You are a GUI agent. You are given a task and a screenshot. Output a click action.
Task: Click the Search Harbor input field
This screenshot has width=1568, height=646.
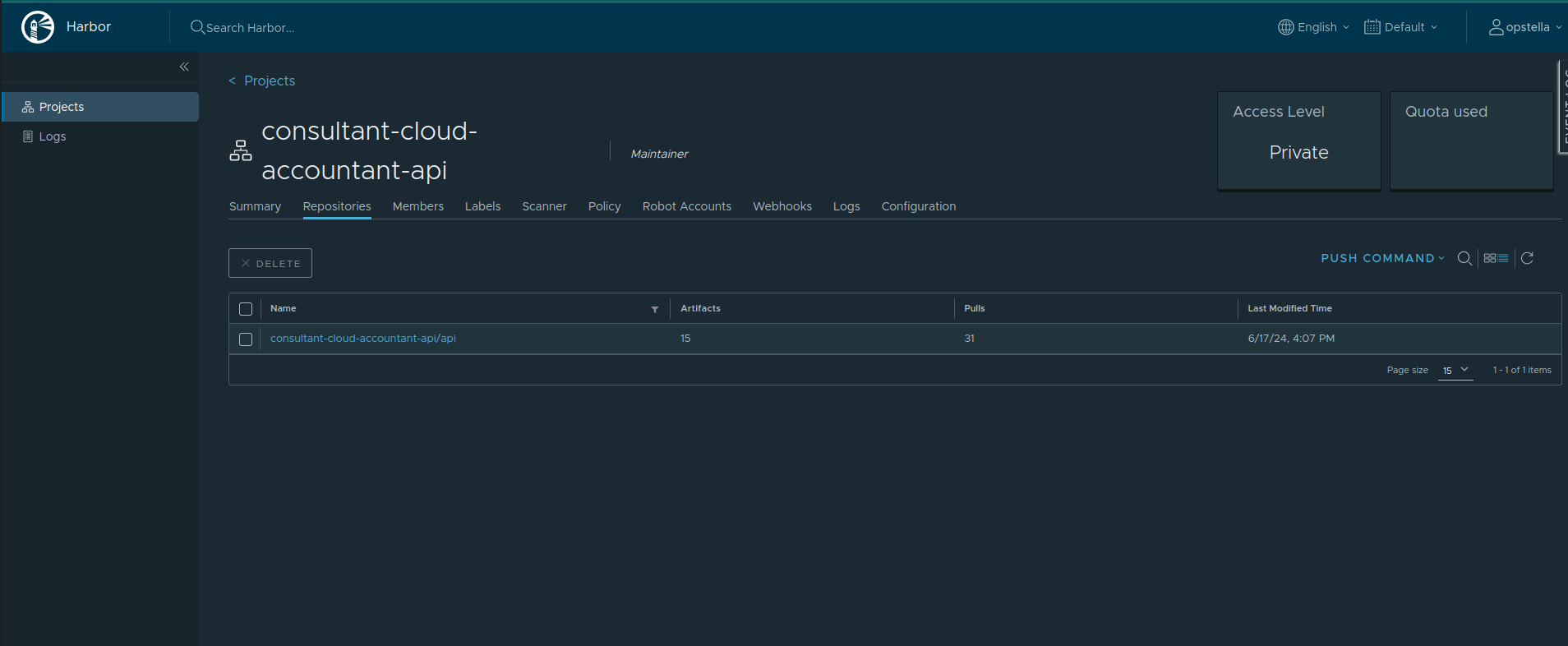(x=251, y=27)
